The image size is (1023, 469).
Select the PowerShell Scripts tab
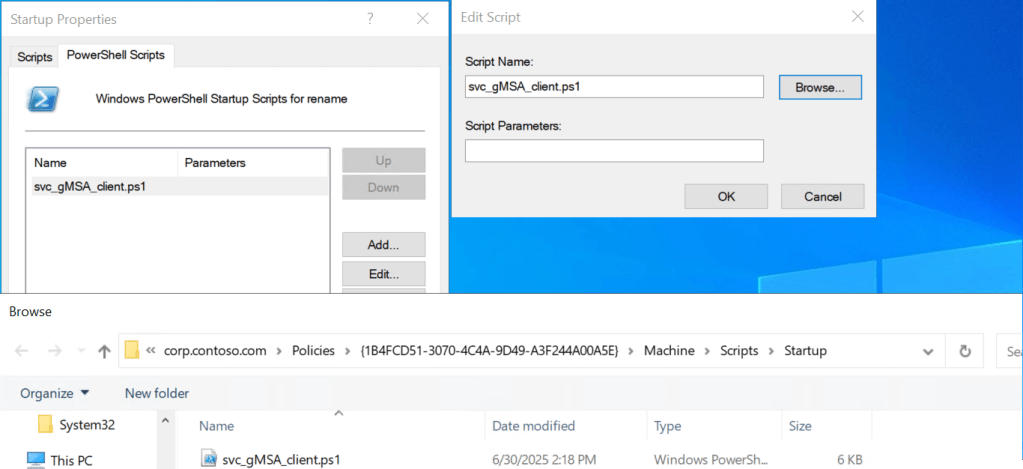116,55
